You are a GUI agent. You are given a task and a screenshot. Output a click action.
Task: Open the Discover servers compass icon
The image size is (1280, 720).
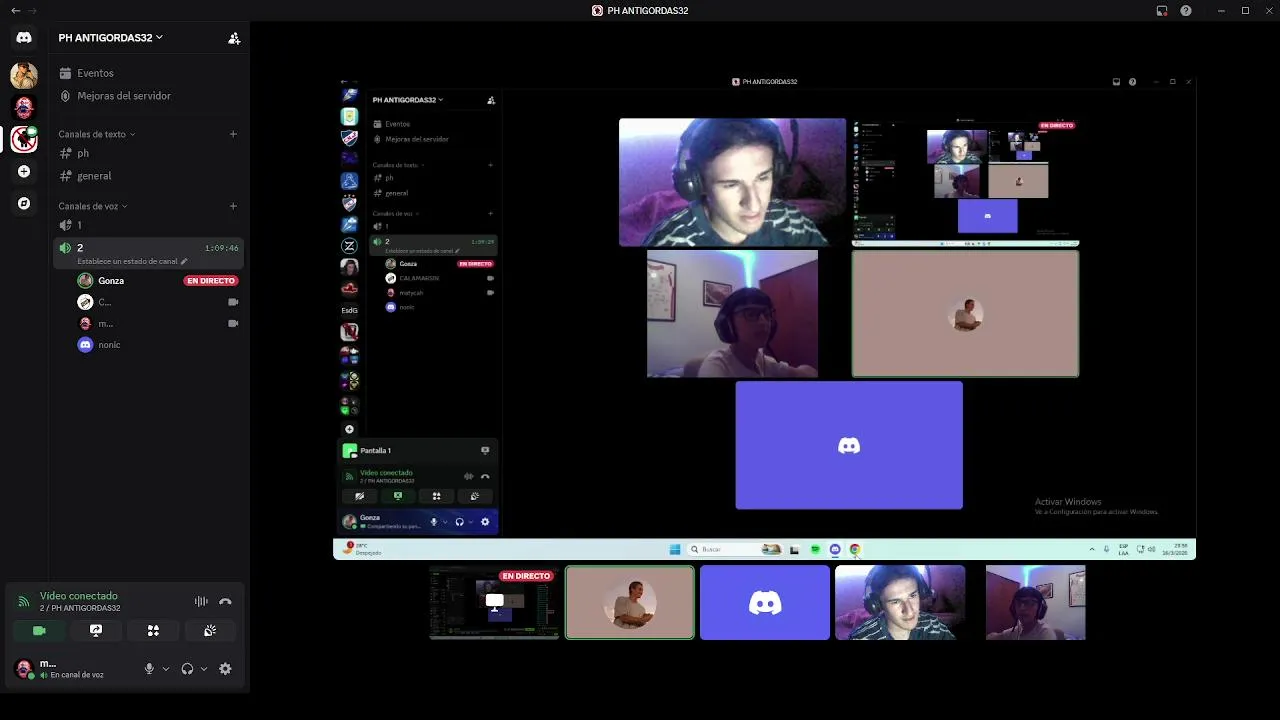(24, 203)
